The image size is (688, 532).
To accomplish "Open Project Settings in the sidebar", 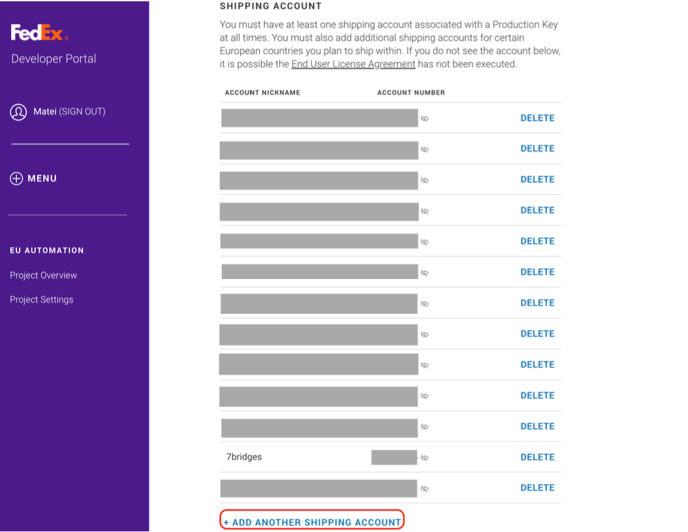I will [x=41, y=300].
